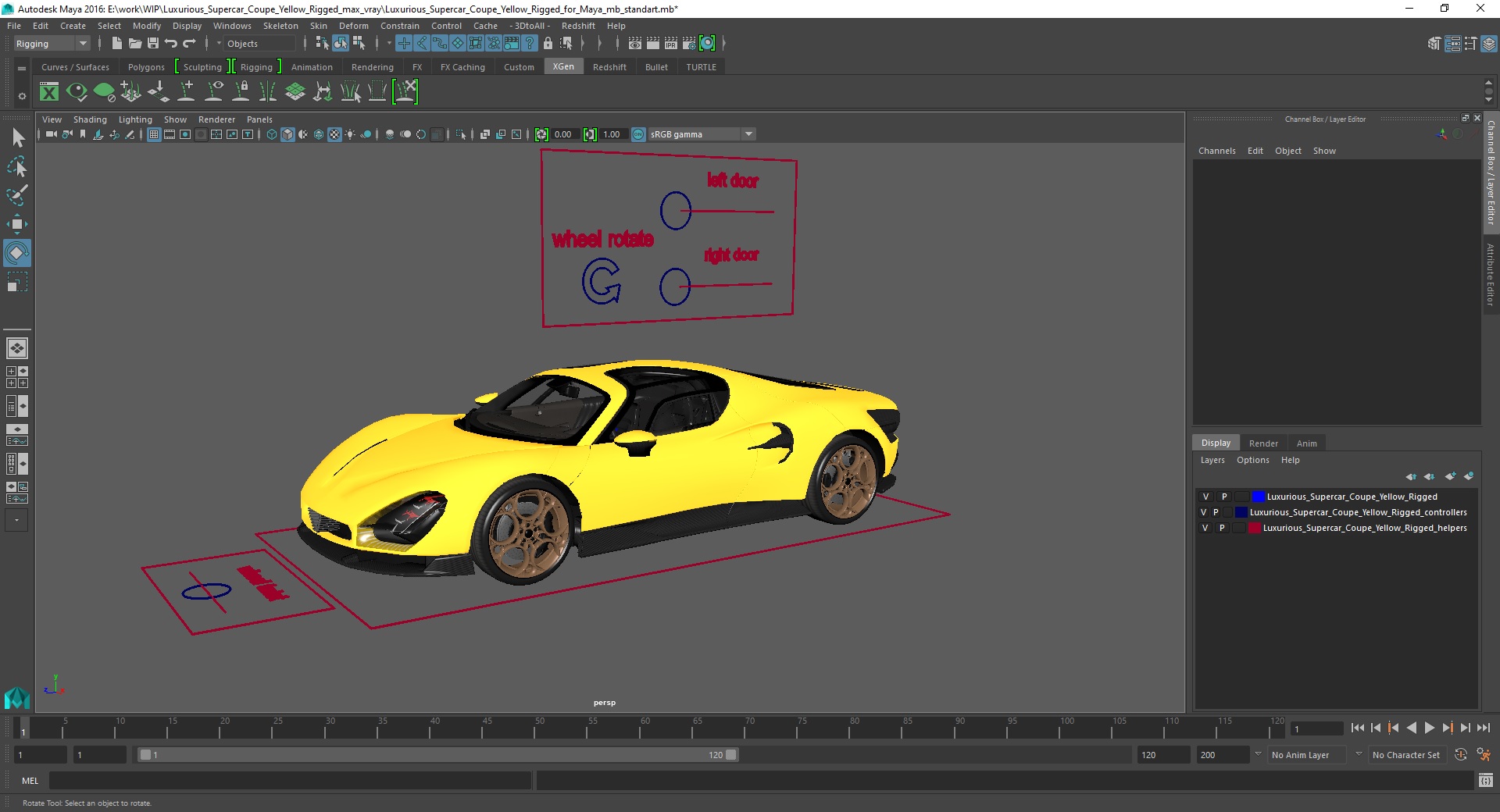Screen dimensions: 1500x812
Task: Open the Anim layer tab
Action: point(1306,443)
